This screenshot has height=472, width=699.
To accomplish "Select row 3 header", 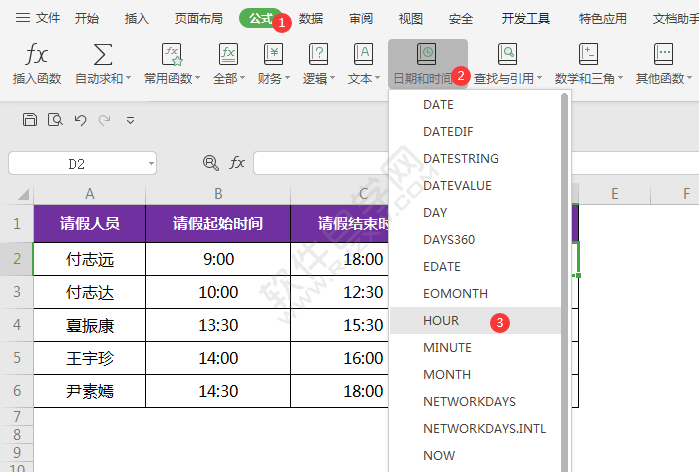I will pos(17,292).
